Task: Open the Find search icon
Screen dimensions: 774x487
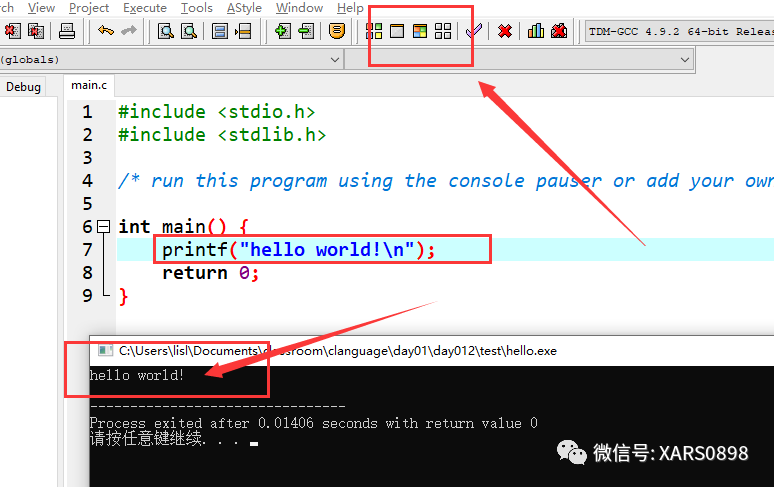Action: tap(165, 31)
